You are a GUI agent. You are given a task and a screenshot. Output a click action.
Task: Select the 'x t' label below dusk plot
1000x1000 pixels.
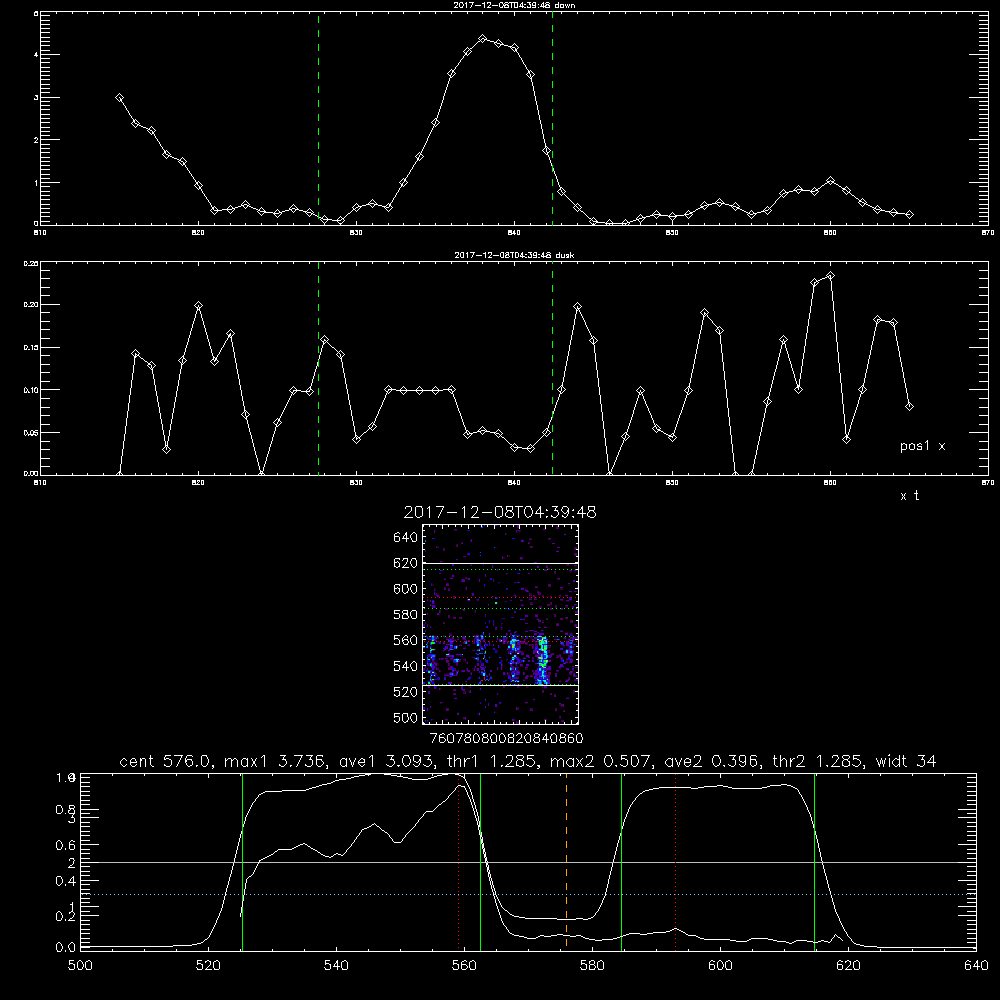tap(909, 496)
